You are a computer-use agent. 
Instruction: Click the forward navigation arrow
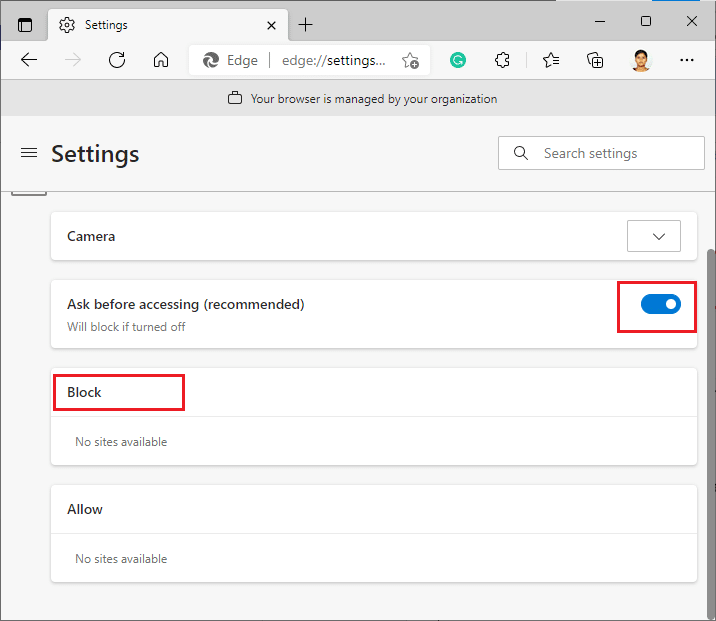(x=73, y=60)
